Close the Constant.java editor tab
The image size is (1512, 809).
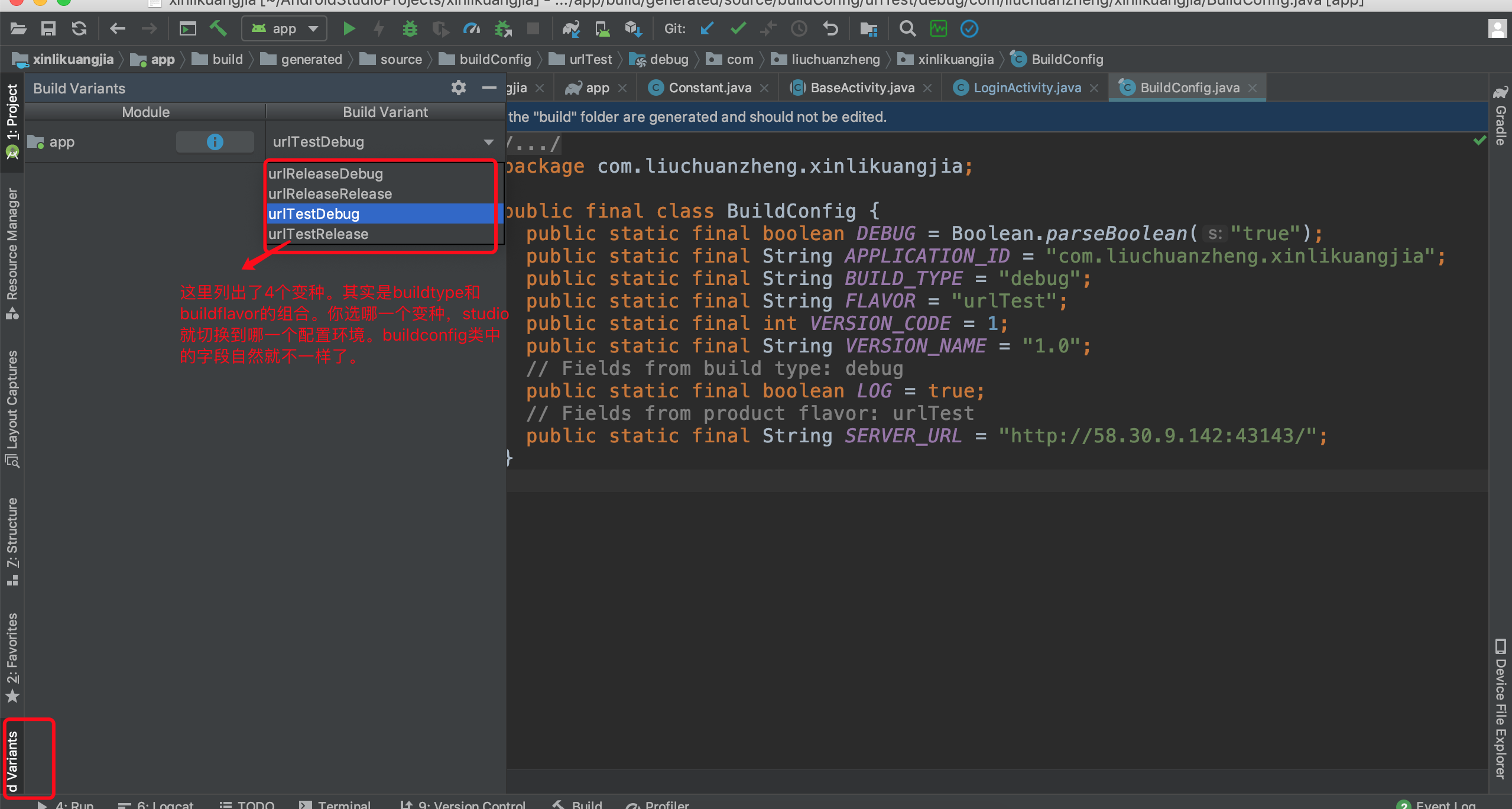(764, 88)
